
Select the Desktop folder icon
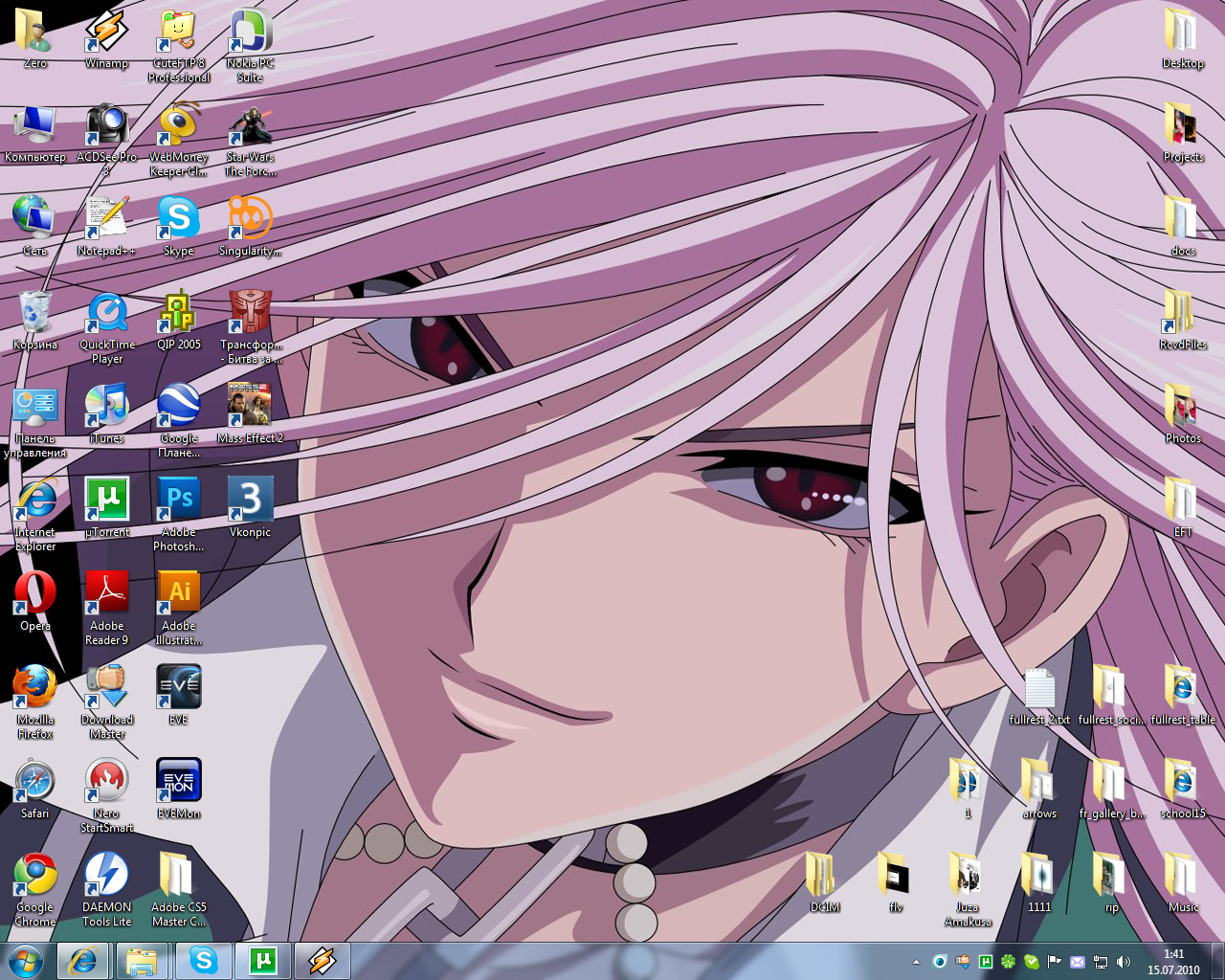coord(1183,38)
